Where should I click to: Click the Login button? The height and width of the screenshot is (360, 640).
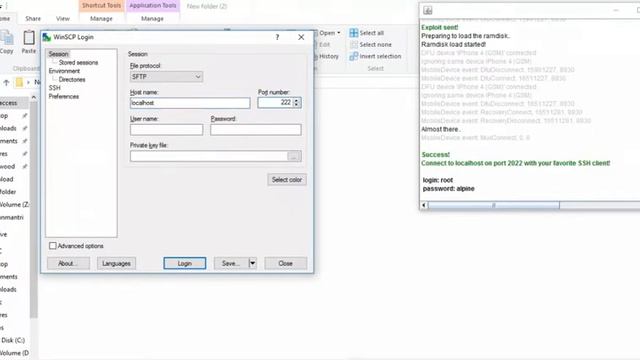click(x=184, y=263)
